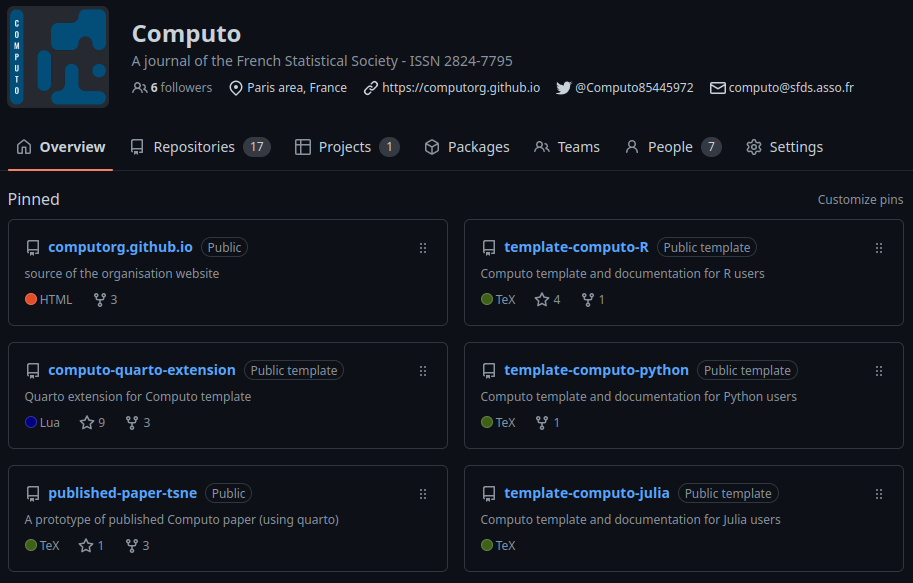This screenshot has width=913, height=583.
Task: Open the Settings tab with gear icon
Action: click(784, 147)
